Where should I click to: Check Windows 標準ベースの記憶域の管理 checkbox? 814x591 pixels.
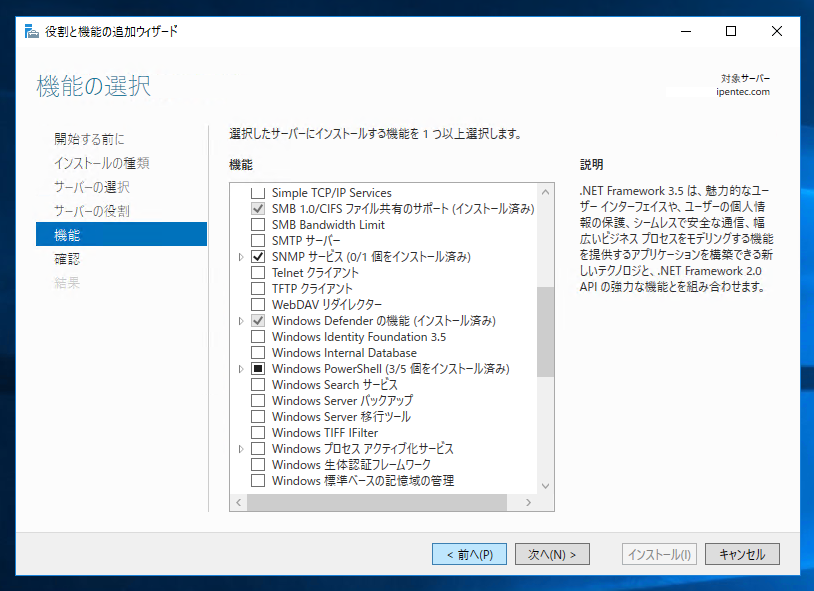258,481
